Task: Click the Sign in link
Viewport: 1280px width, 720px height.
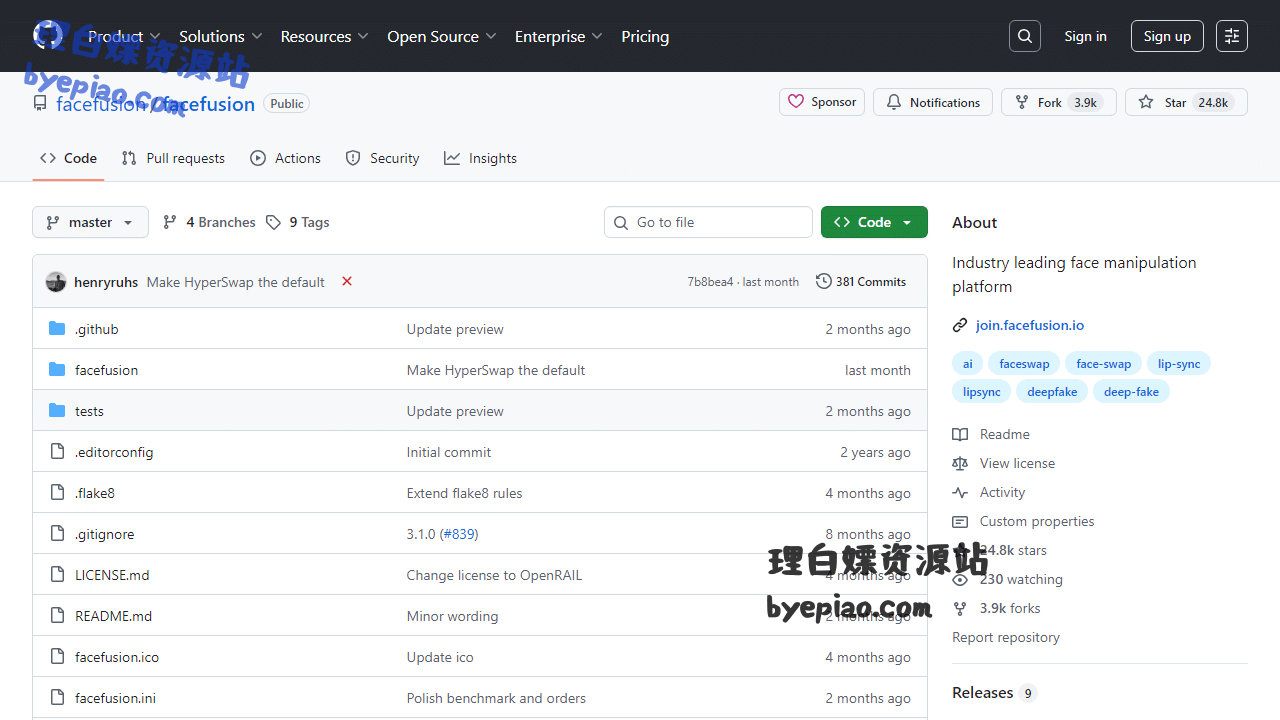Action: 1085,36
